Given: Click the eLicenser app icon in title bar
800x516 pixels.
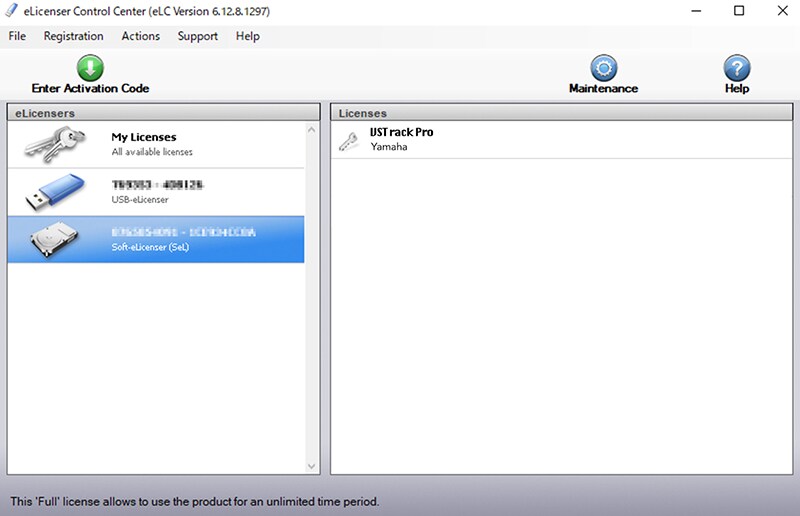Looking at the screenshot, I should point(12,11).
